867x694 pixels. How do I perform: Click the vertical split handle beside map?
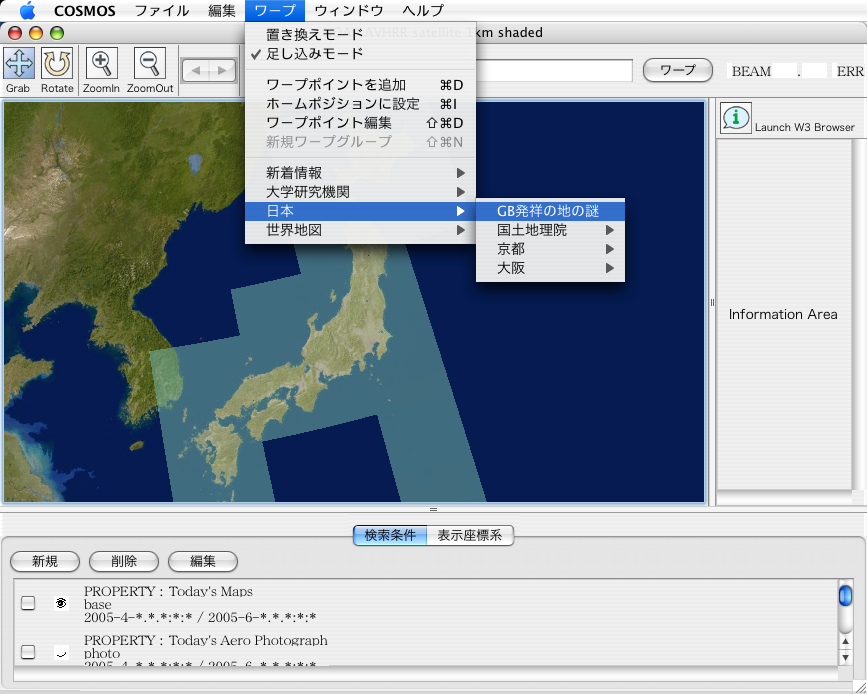pos(712,302)
